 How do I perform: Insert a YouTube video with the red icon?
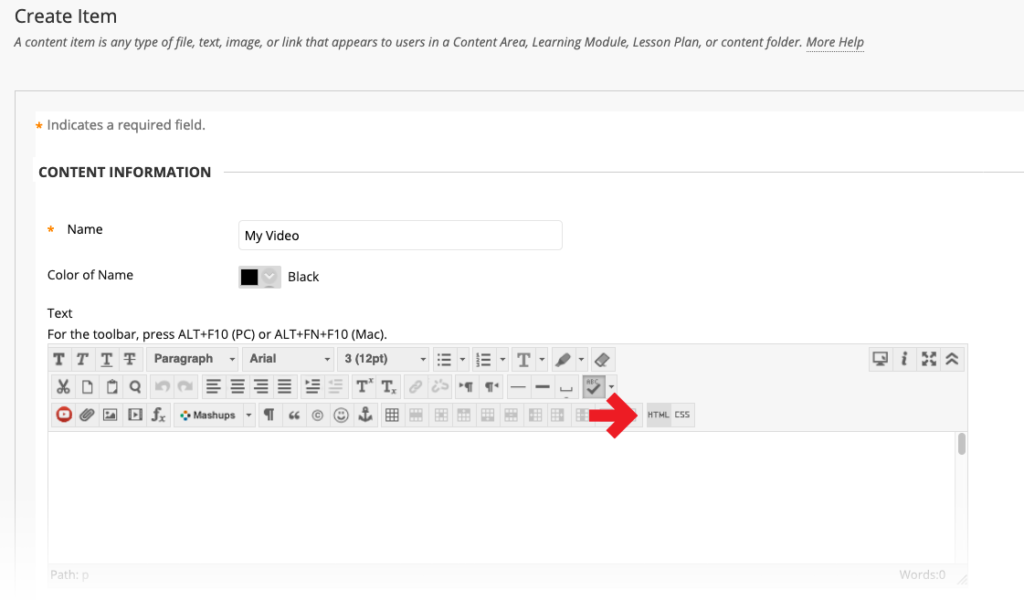pos(64,415)
